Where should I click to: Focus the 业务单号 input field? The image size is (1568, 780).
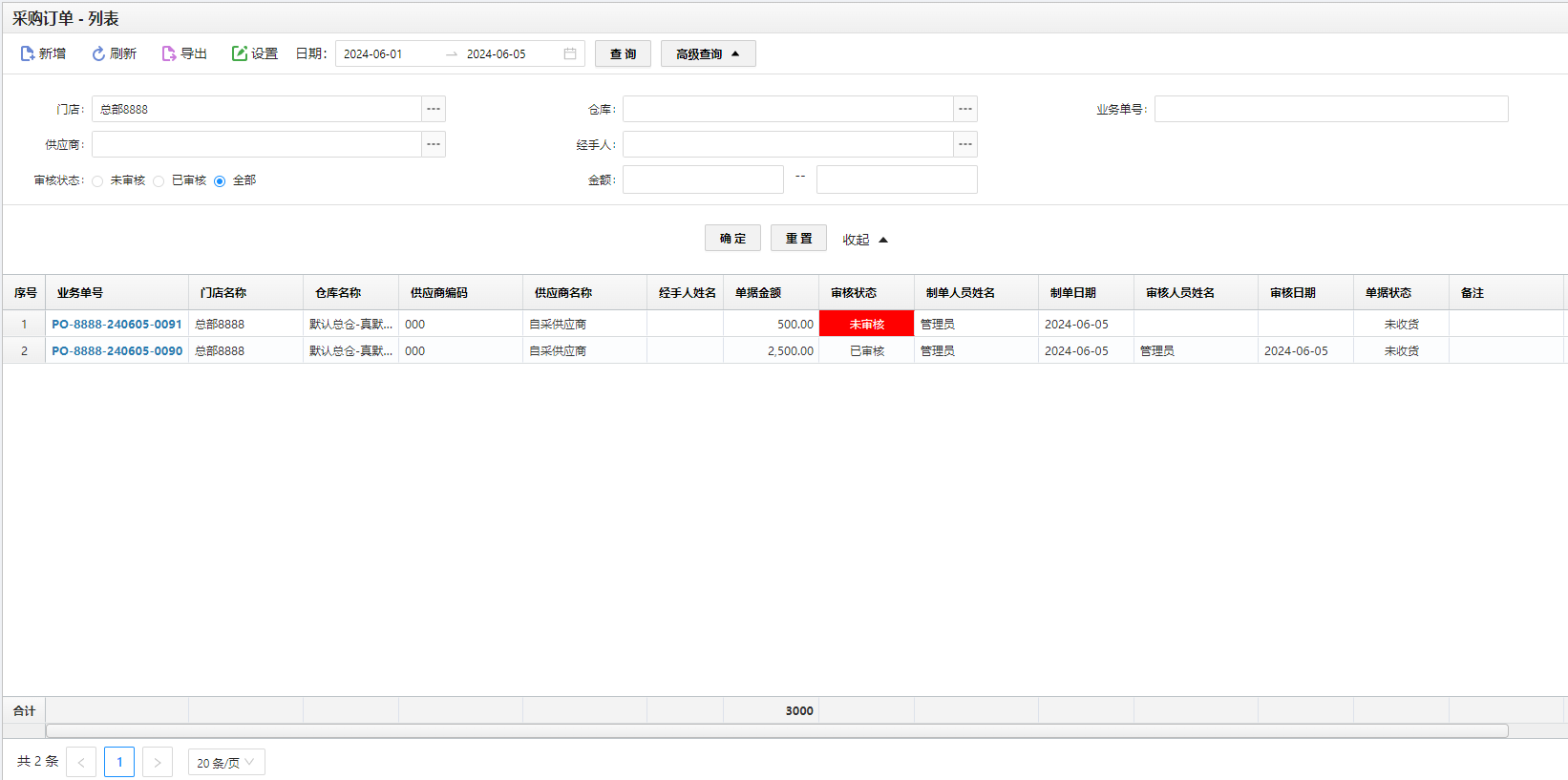click(1331, 109)
